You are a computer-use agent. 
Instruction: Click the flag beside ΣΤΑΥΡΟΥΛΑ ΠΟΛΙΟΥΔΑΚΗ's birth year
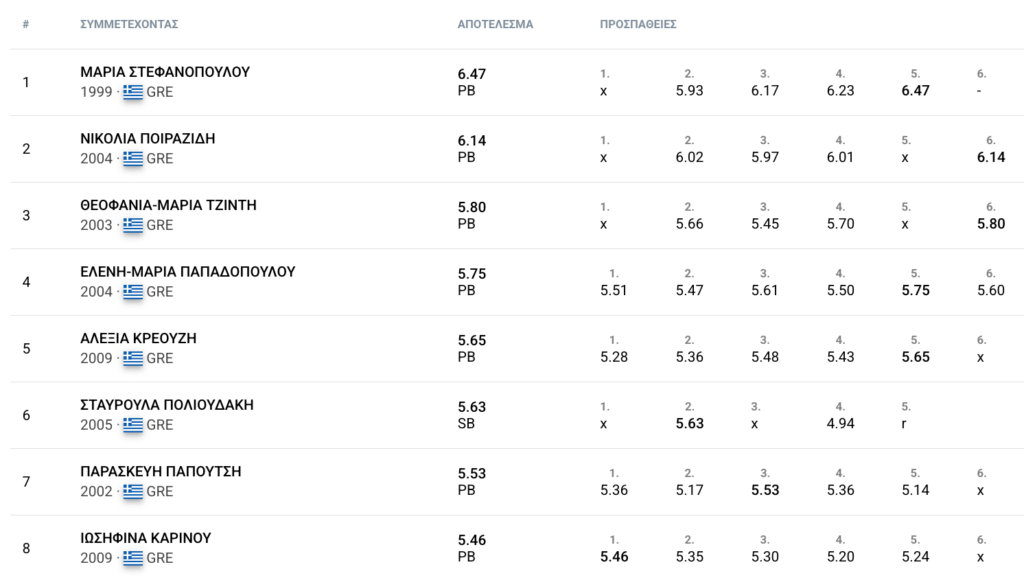(133, 425)
